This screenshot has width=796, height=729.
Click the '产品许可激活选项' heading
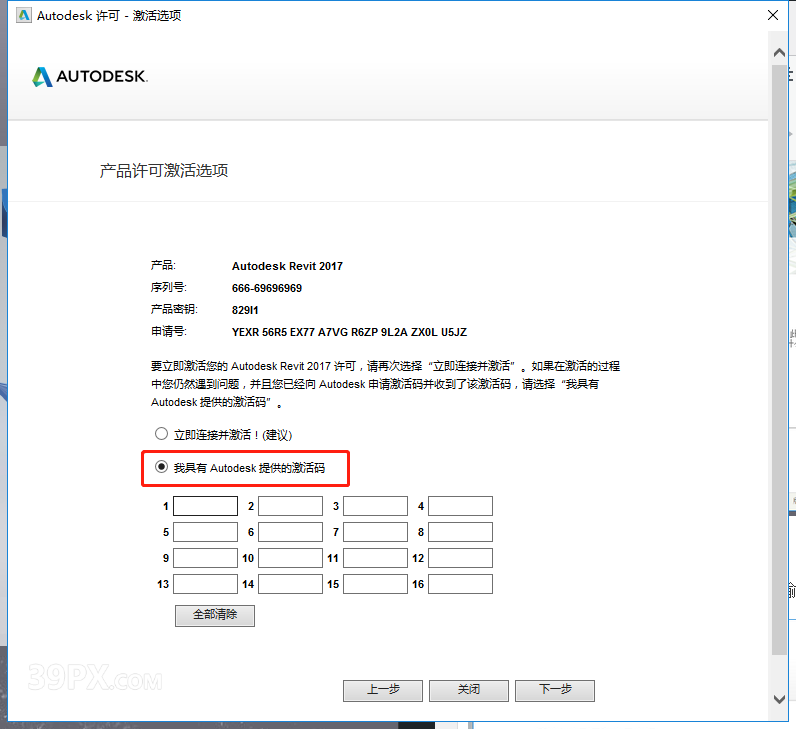tap(163, 171)
